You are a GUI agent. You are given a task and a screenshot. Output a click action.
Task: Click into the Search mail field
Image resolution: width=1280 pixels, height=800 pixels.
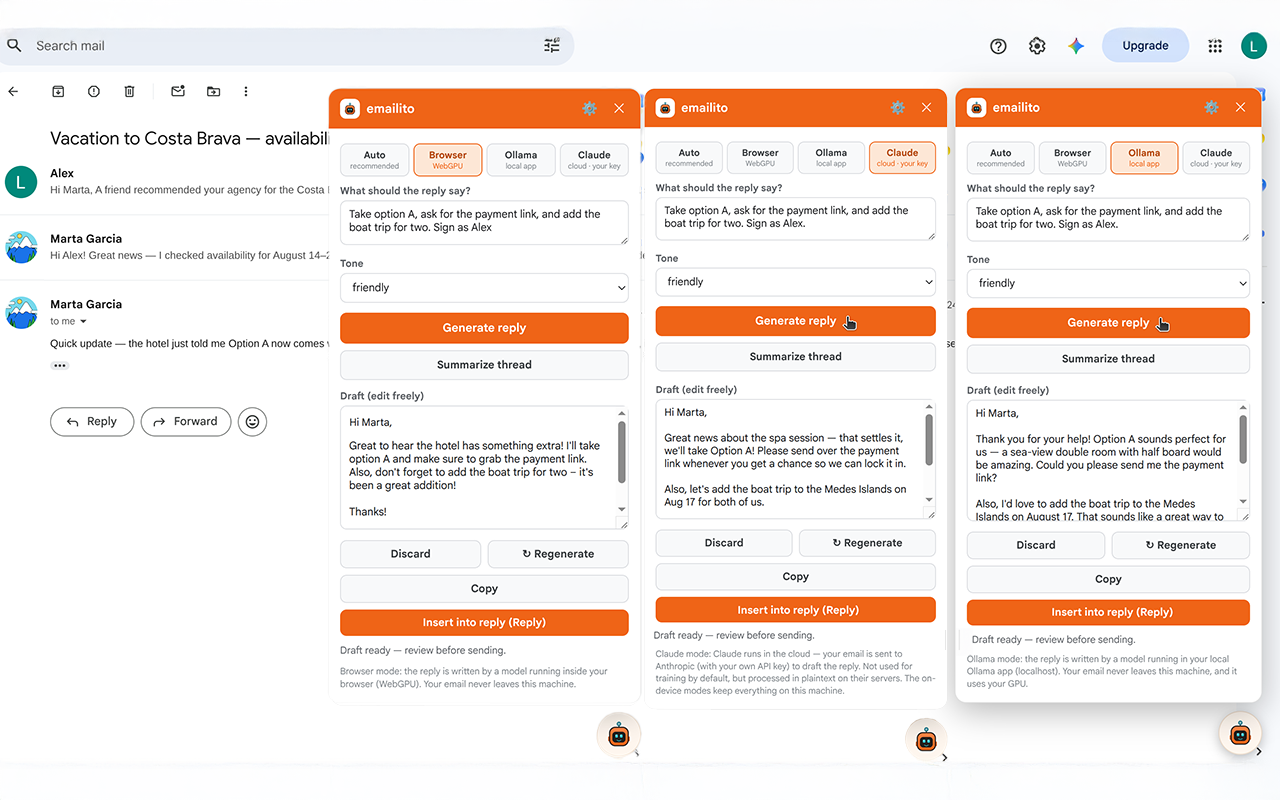click(285, 45)
